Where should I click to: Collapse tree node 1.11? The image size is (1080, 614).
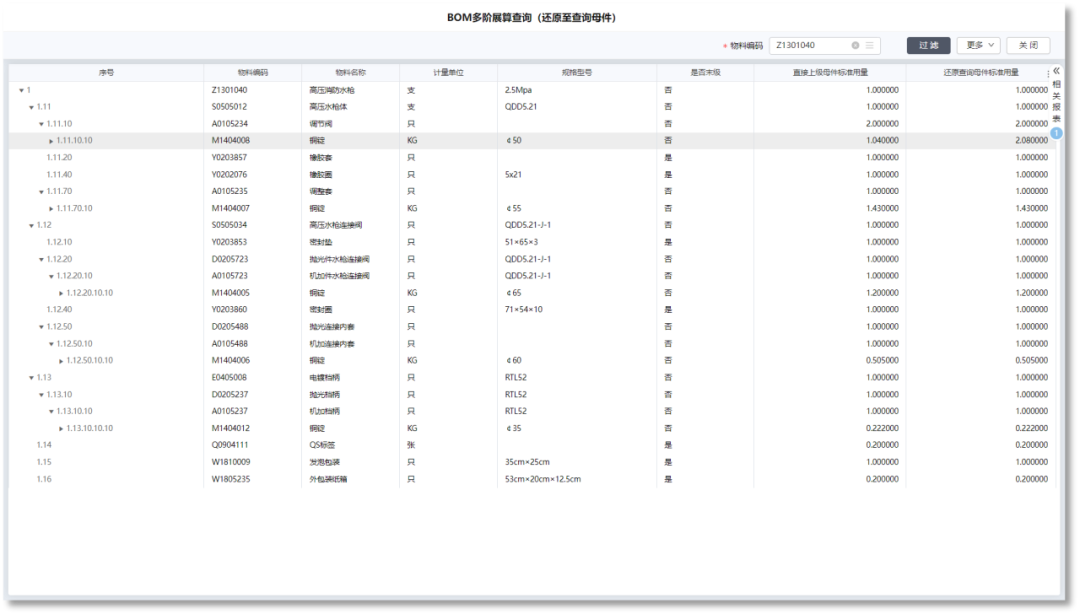[31, 108]
